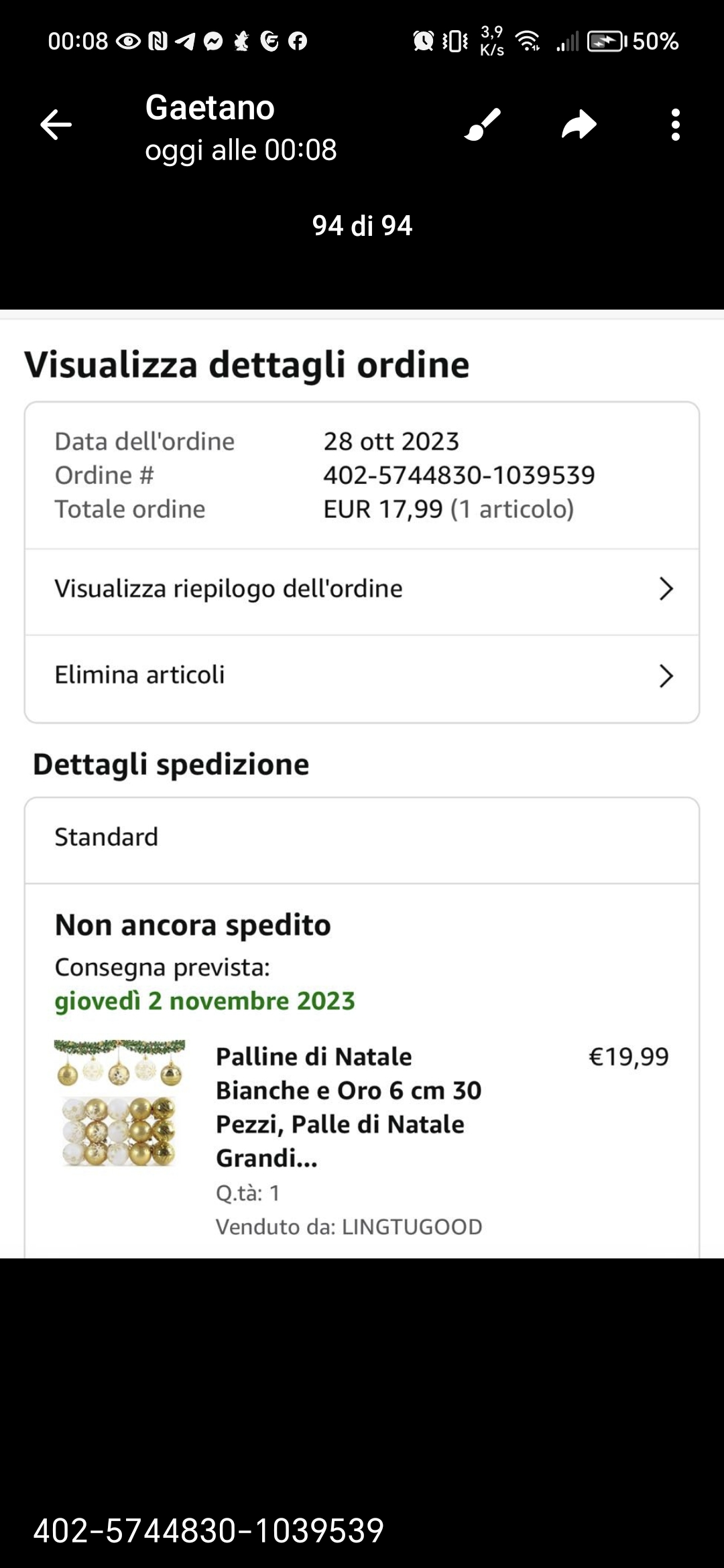
Task: Tap the Facebook notification icon
Action: 298,42
